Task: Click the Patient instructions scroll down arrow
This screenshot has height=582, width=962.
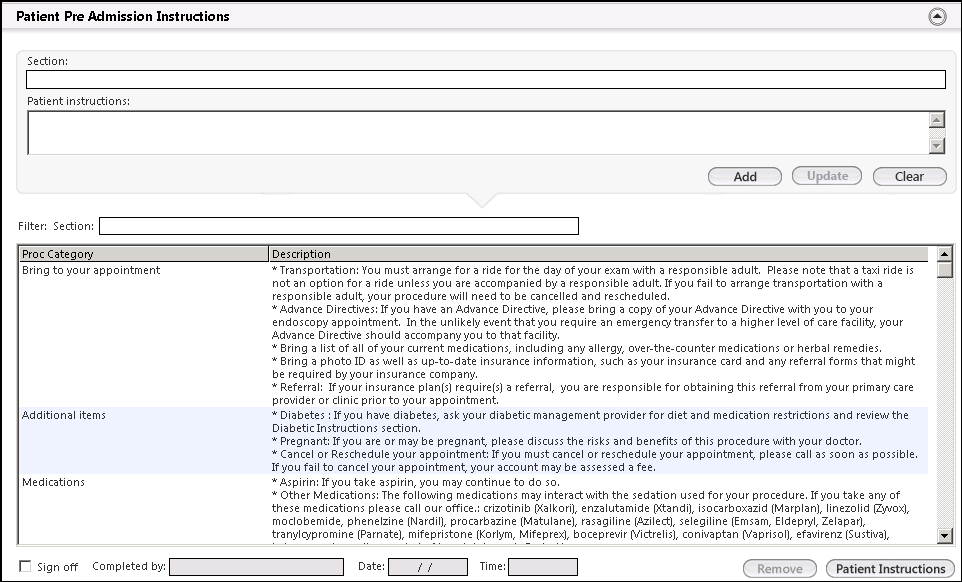Action: [936, 146]
